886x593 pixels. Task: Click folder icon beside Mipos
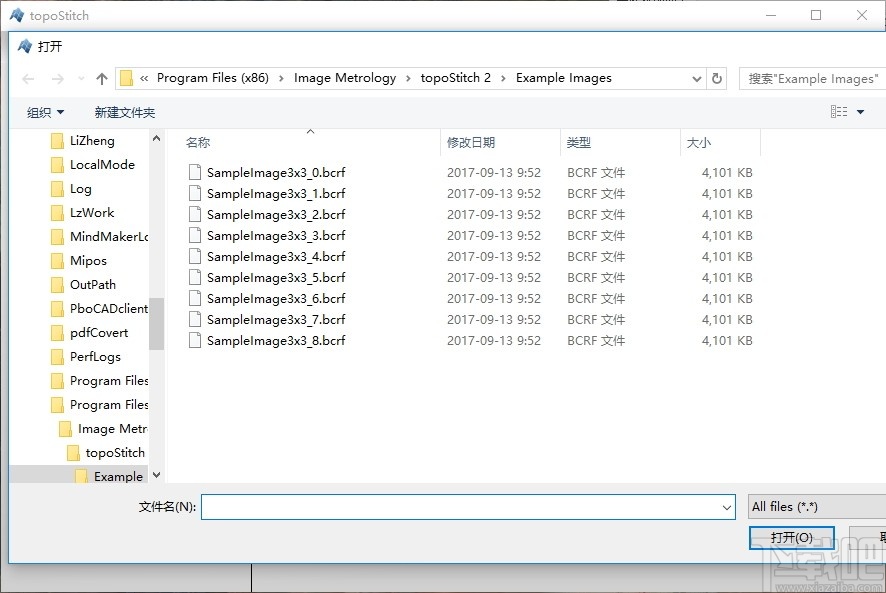[57, 261]
